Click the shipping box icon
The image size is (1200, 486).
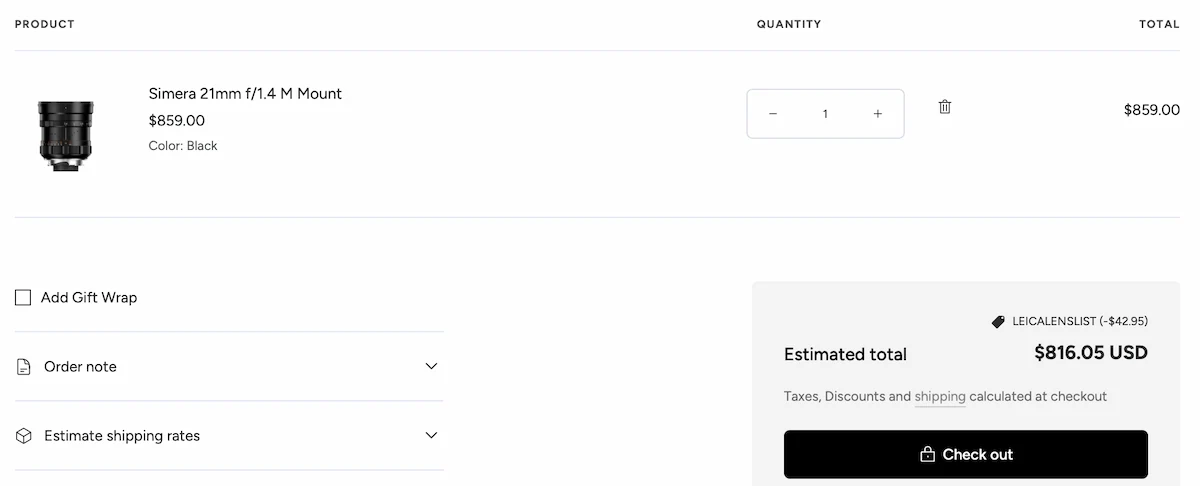(24, 436)
